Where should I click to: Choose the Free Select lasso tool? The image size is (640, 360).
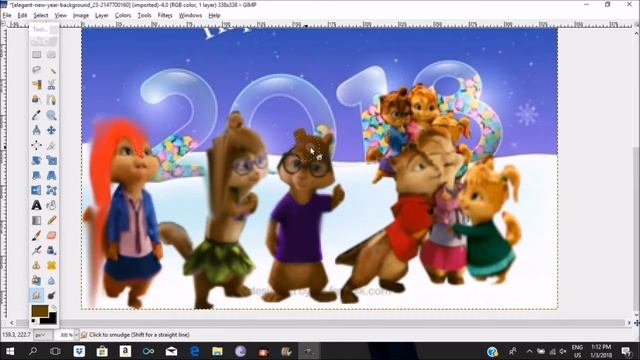pyautogui.click(x=36, y=70)
